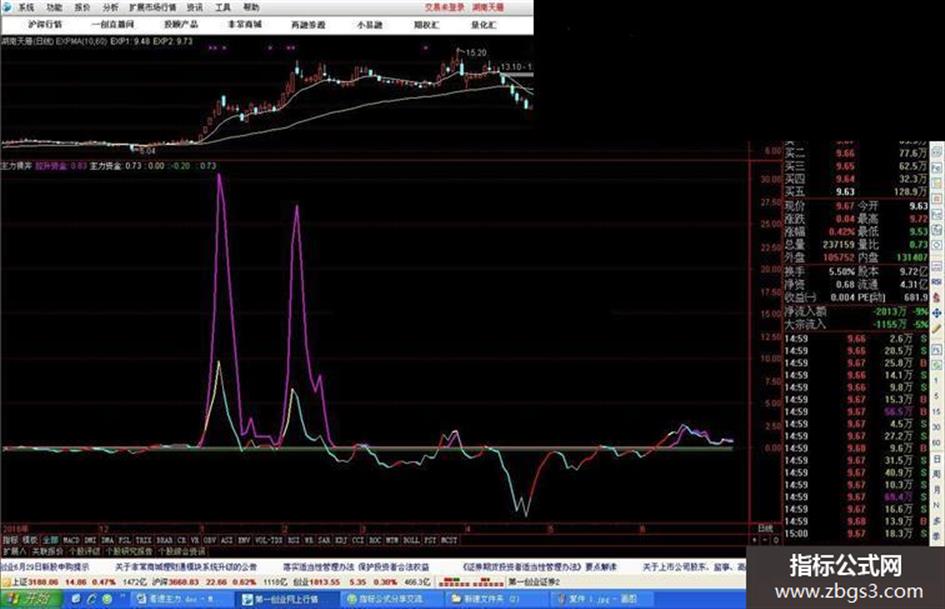
Task: Open the 个股综合资讯 tab
Action: (x=181, y=551)
